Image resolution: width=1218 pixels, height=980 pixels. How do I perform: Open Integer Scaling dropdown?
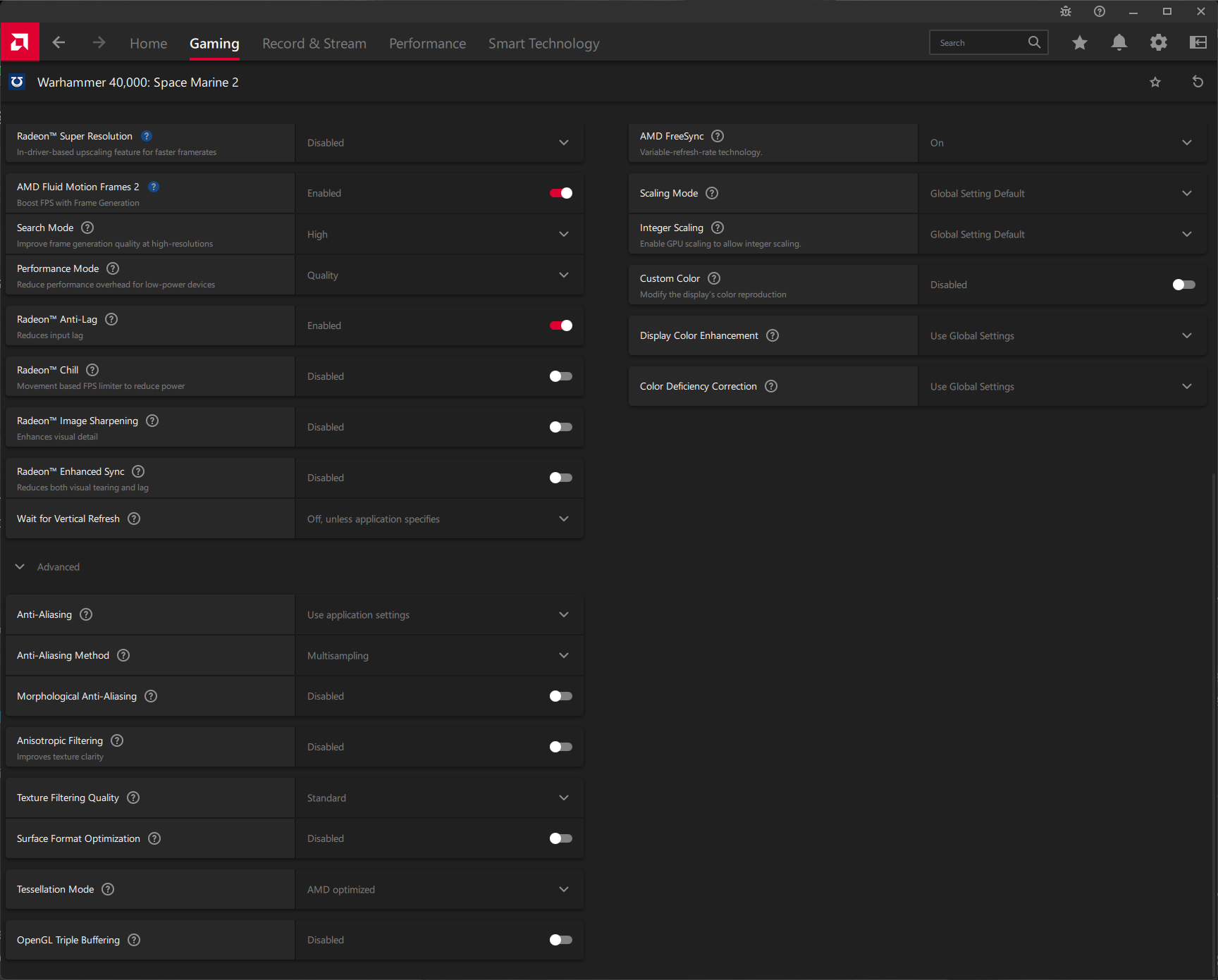[1063, 235]
